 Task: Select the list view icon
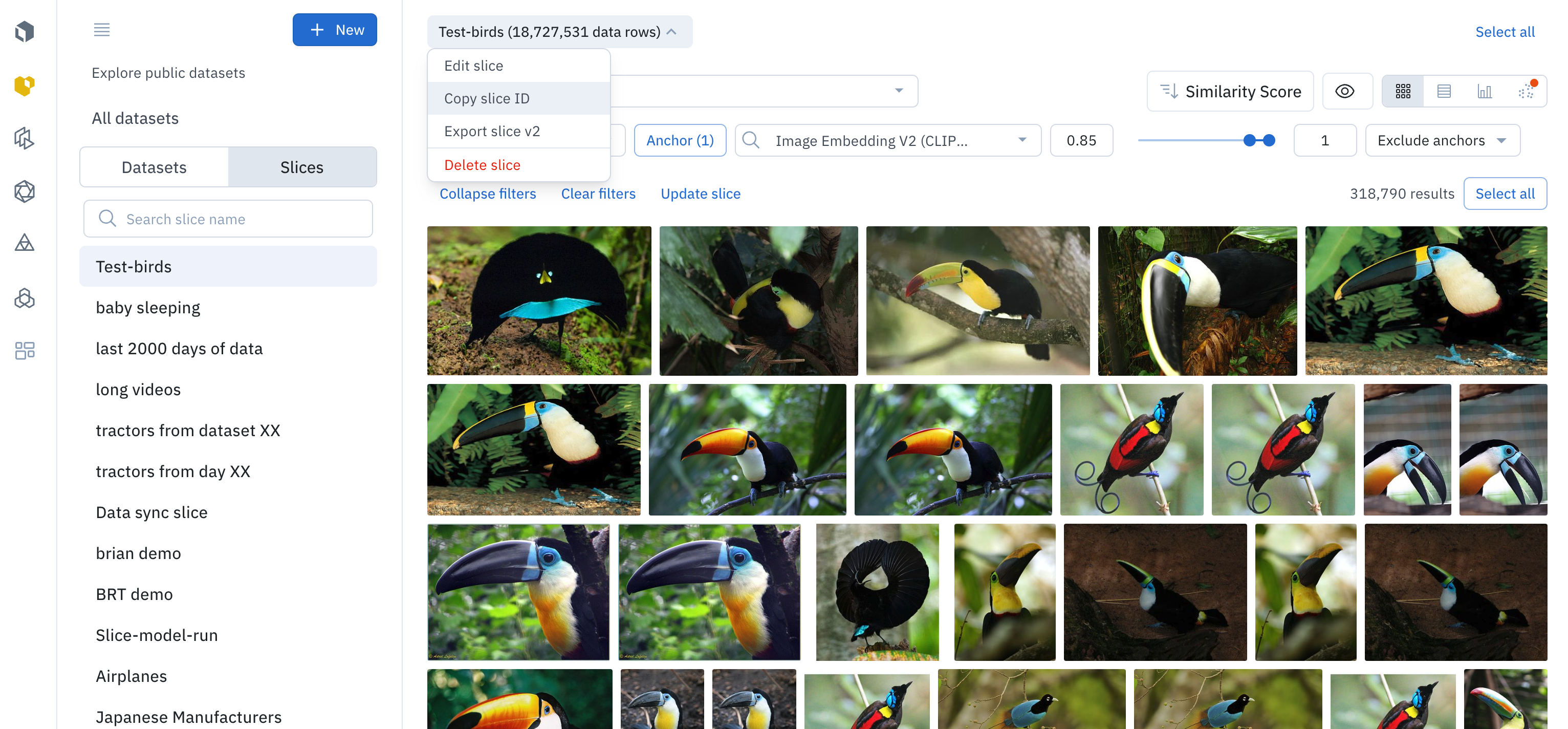coord(1444,91)
